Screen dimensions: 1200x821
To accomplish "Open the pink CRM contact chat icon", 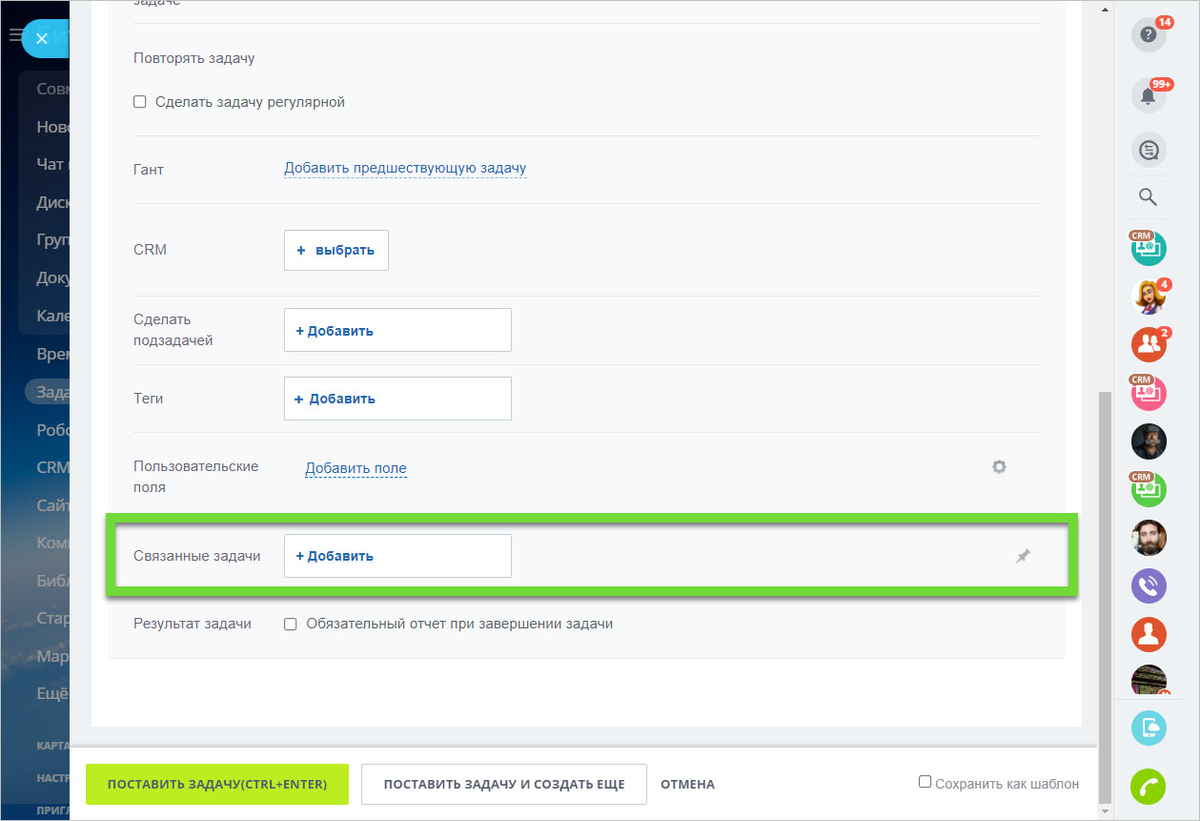I will tap(1149, 393).
